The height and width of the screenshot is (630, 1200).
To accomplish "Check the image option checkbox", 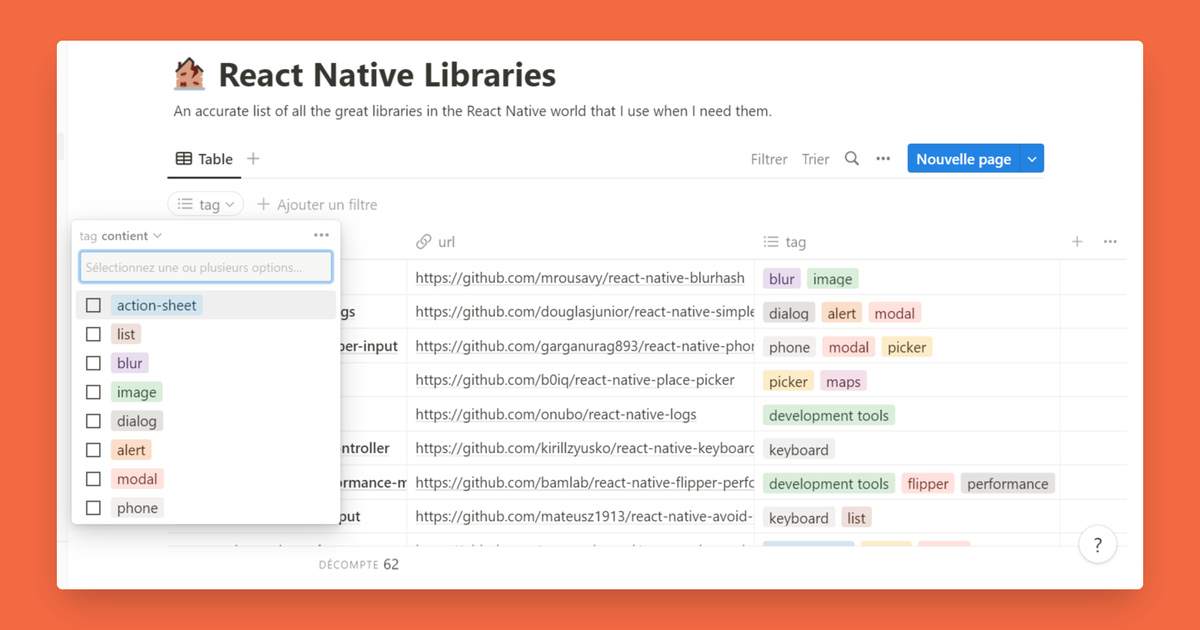I will (x=93, y=392).
